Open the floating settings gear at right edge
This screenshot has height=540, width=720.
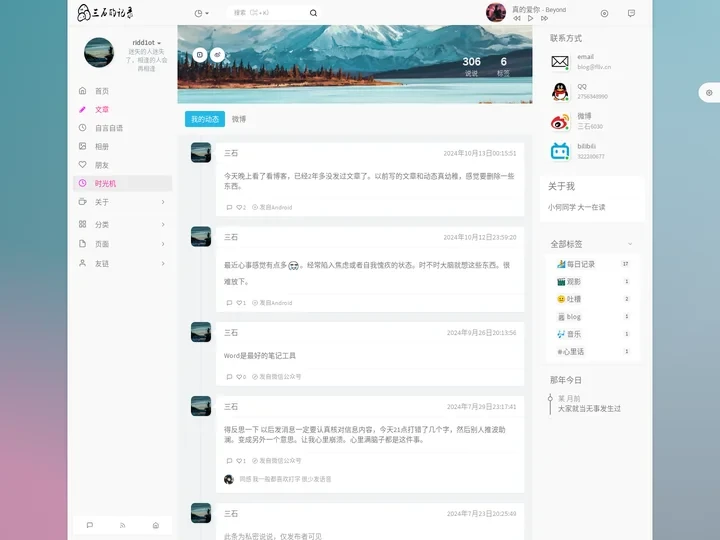[x=709, y=93]
